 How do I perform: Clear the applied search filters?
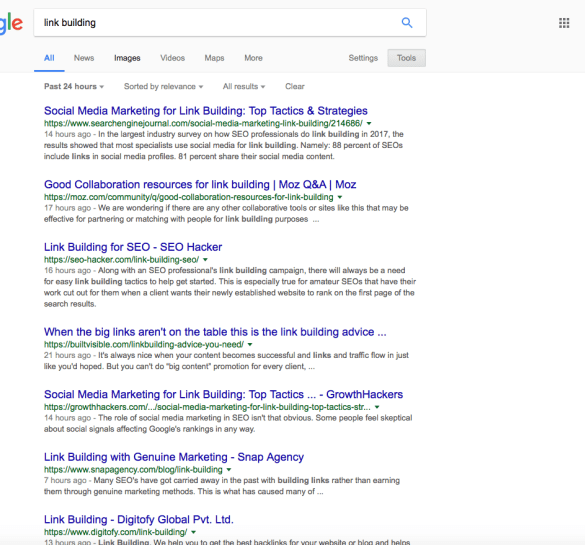[x=295, y=87]
